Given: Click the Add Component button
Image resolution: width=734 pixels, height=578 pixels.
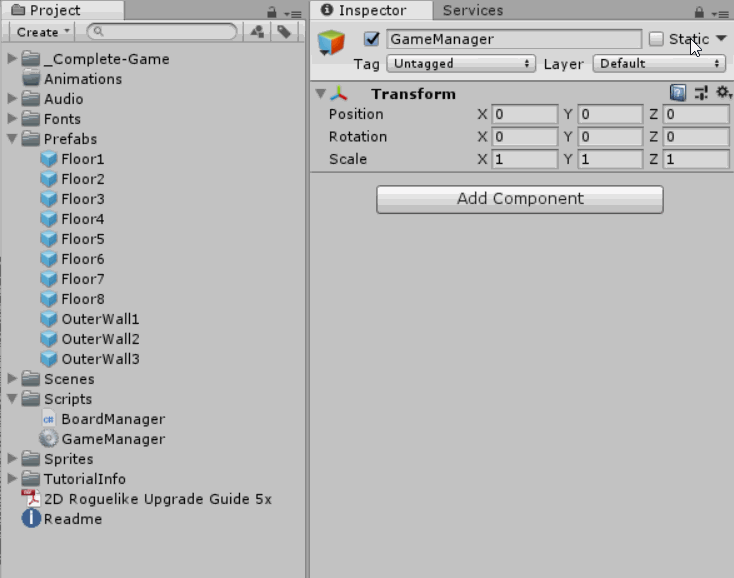Looking at the screenshot, I should (x=520, y=199).
